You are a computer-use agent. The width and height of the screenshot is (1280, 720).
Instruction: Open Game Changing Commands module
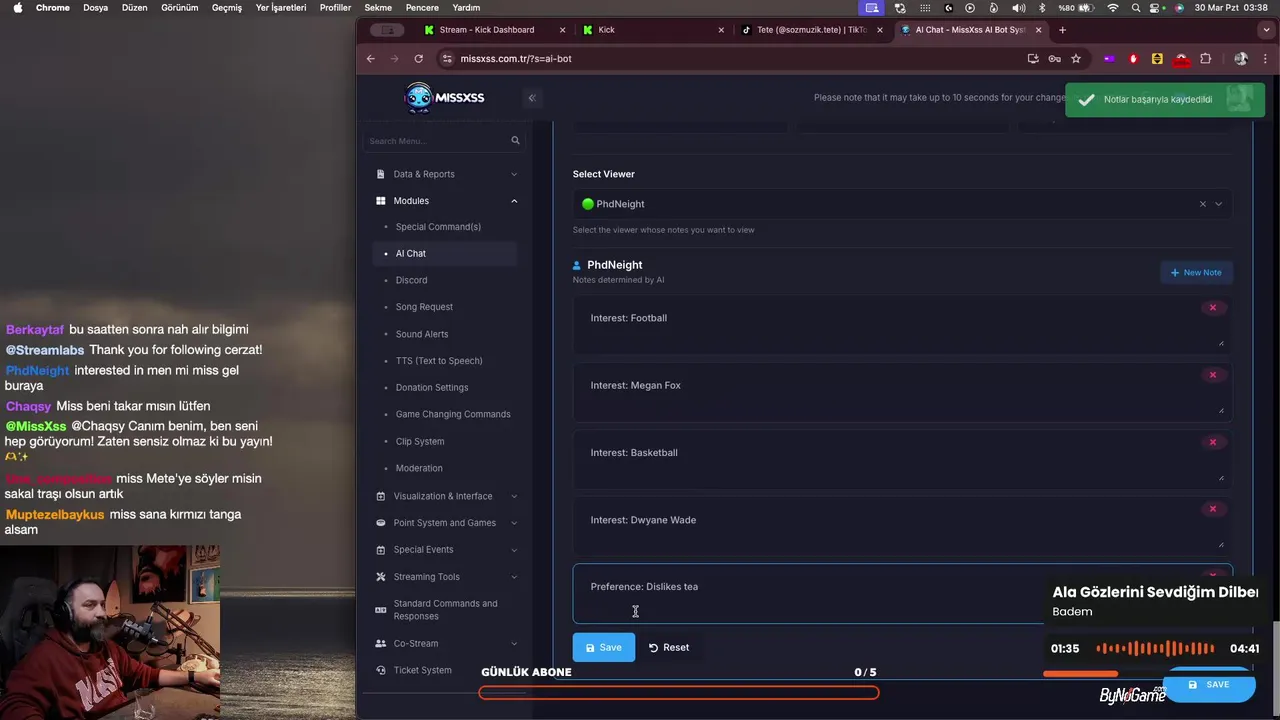453,414
